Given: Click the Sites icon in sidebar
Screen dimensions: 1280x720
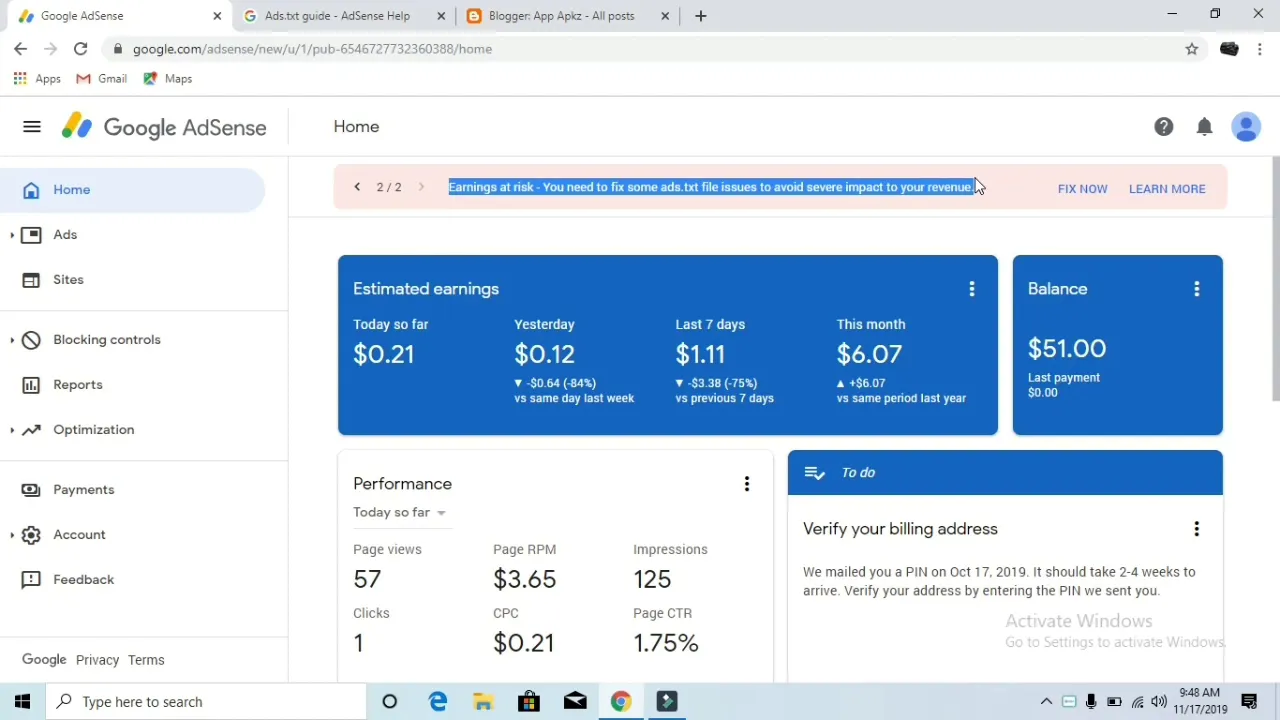Looking at the screenshot, I should pos(32,280).
